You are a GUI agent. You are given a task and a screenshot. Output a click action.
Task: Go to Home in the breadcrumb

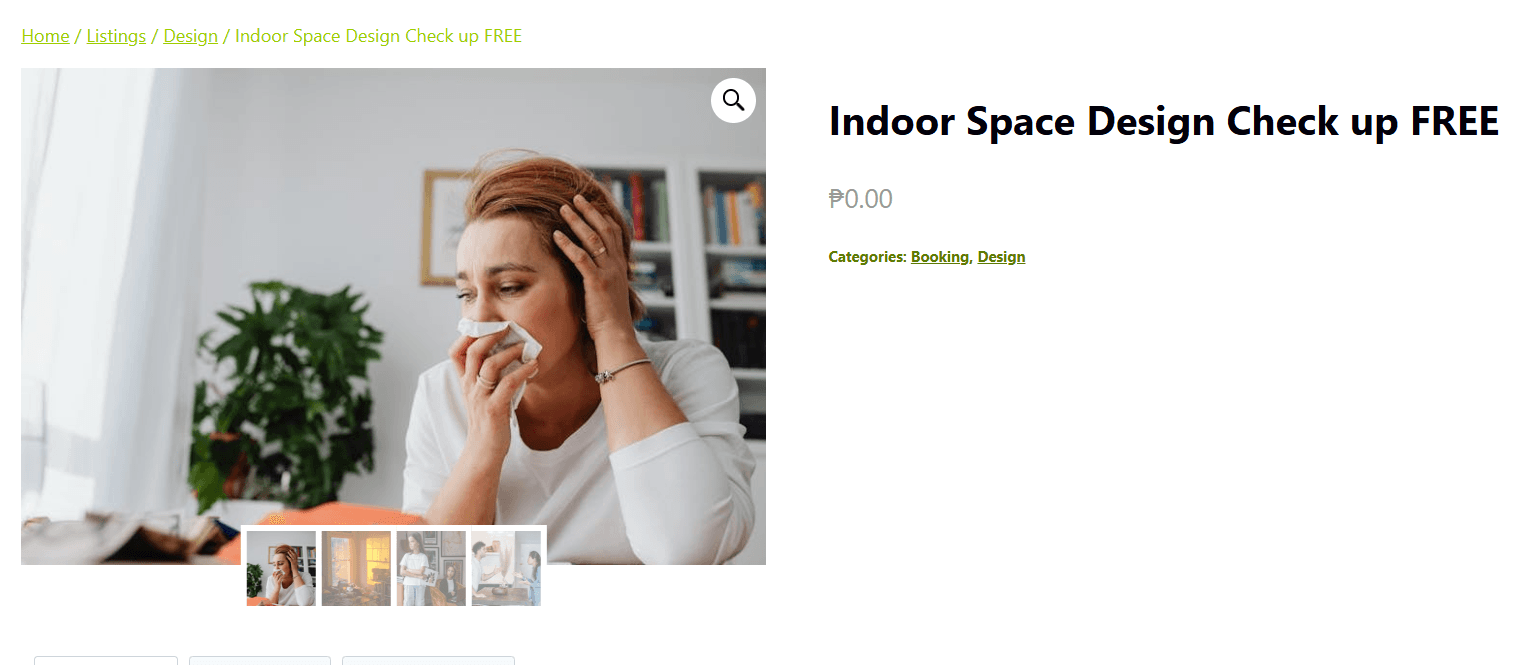point(45,36)
